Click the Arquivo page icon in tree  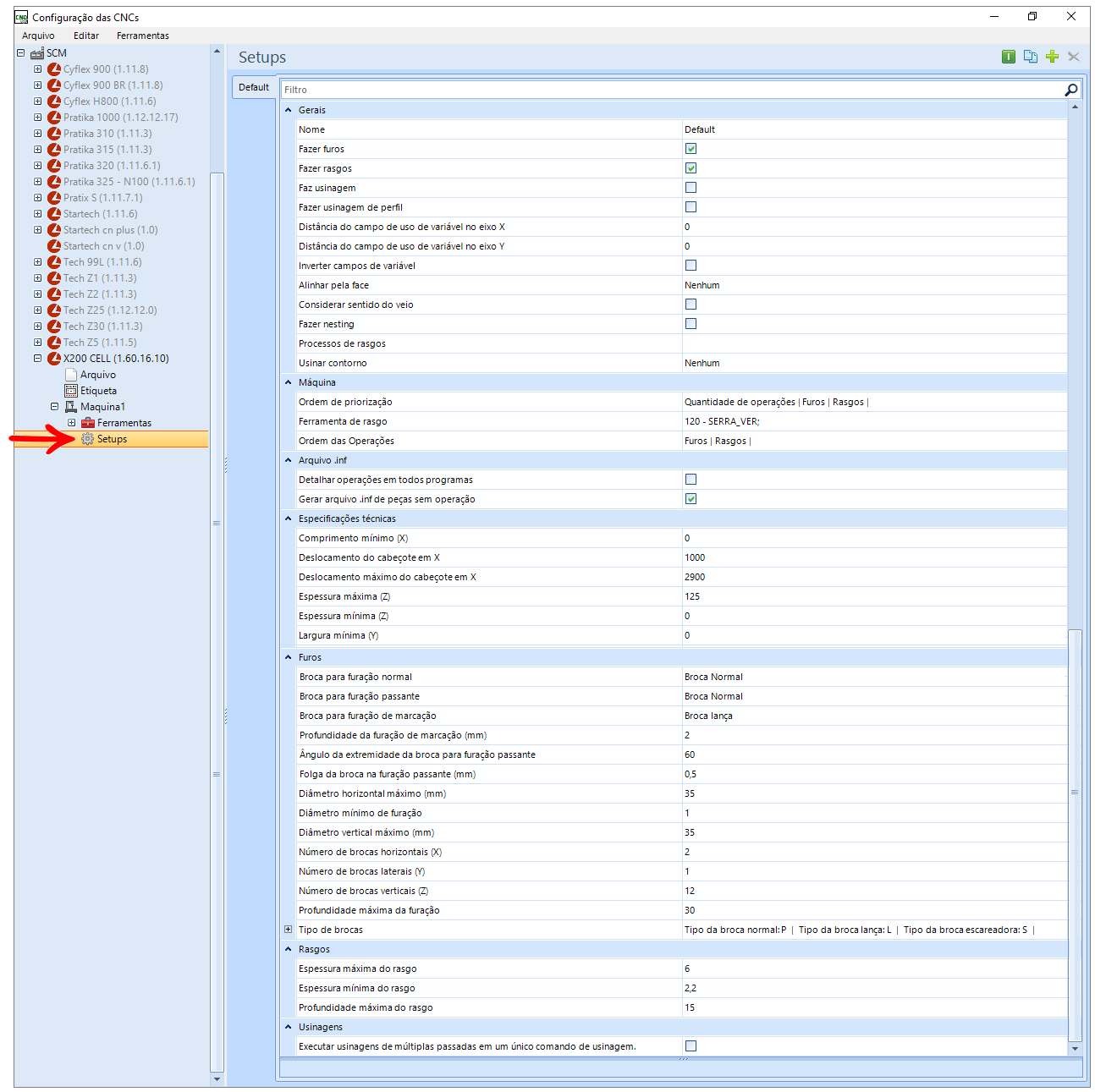pyautogui.click(x=71, y=375)
